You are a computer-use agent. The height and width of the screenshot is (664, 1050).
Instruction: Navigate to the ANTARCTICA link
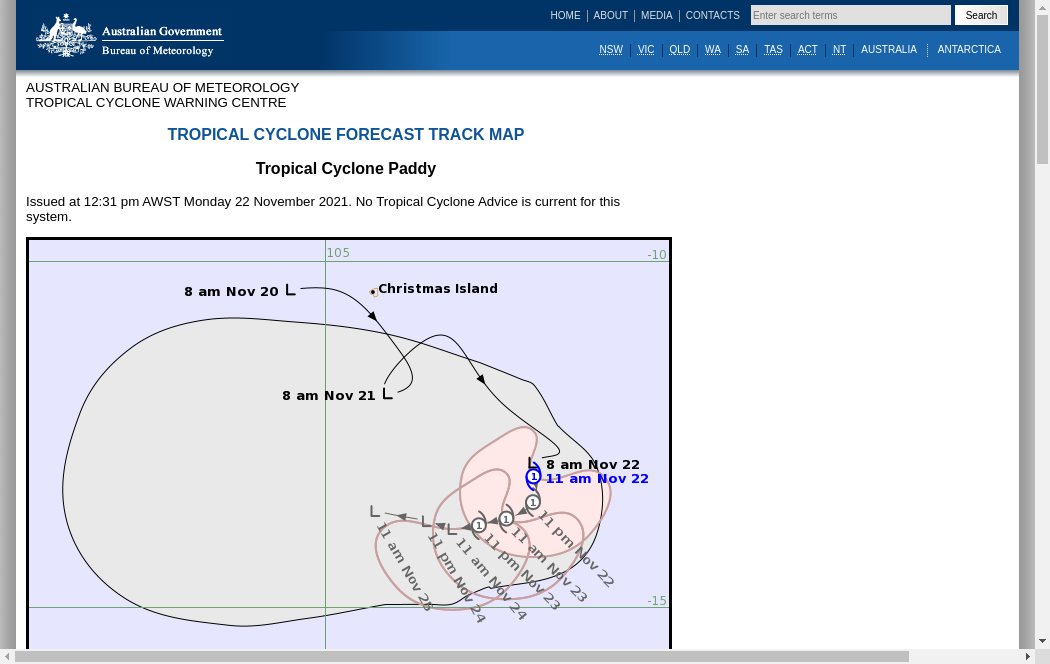968,50
